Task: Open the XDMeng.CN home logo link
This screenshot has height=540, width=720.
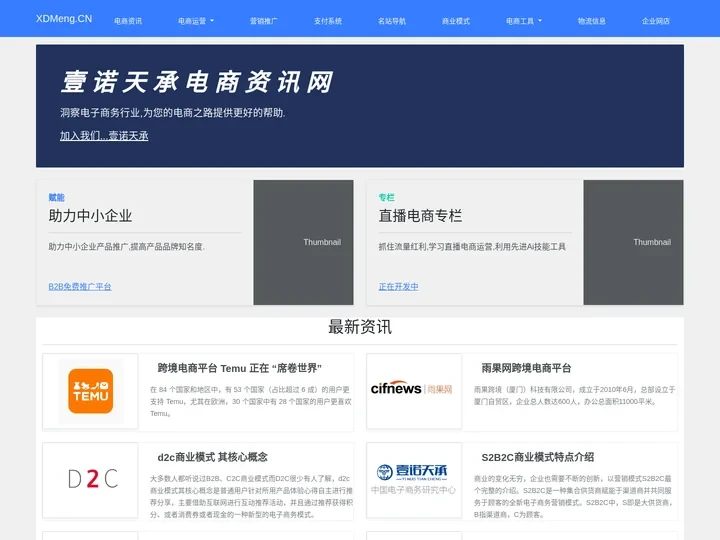Action: pos(64,19)
